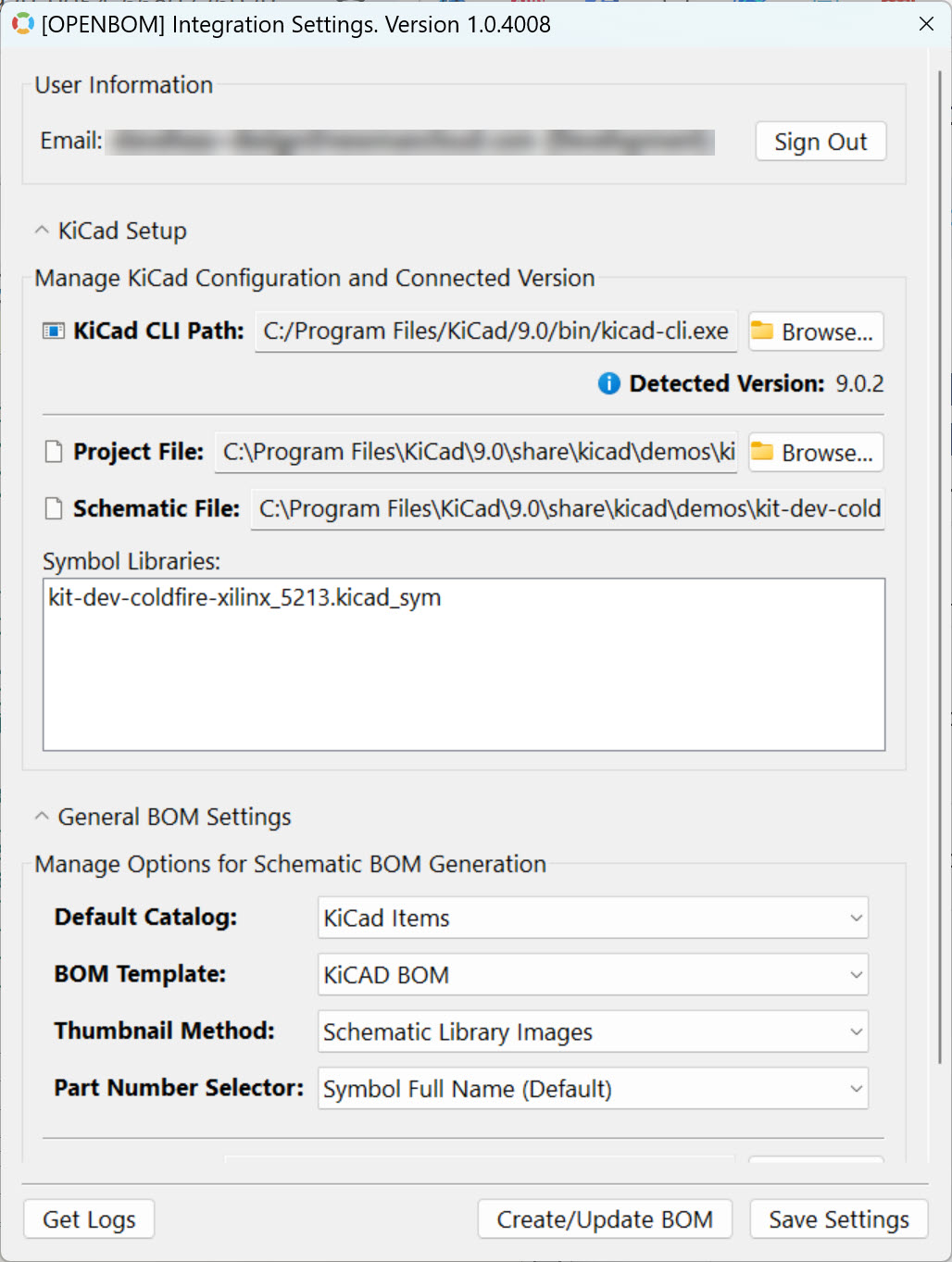The image size is (952, 1262).
Task: Browse for the Project File
Action: [816, 453]
